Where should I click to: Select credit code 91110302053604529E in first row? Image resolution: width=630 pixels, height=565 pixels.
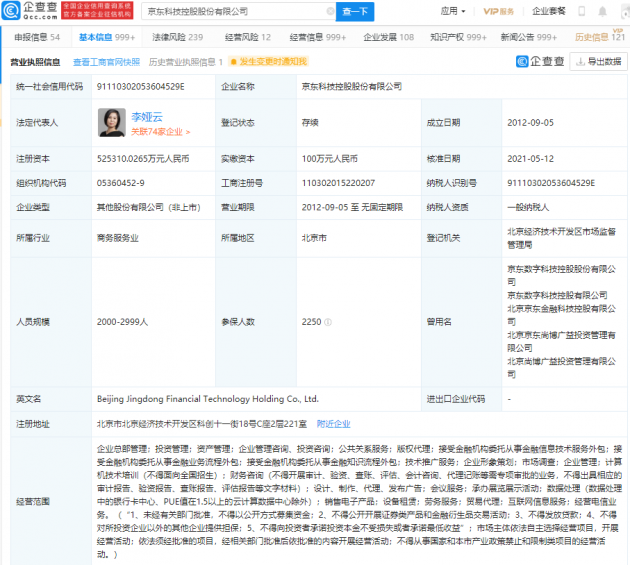(141, 87)
